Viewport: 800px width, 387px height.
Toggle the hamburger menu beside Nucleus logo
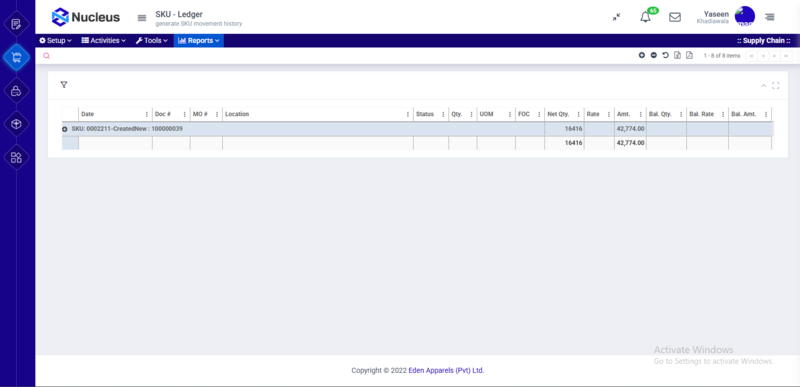(142, 18)
